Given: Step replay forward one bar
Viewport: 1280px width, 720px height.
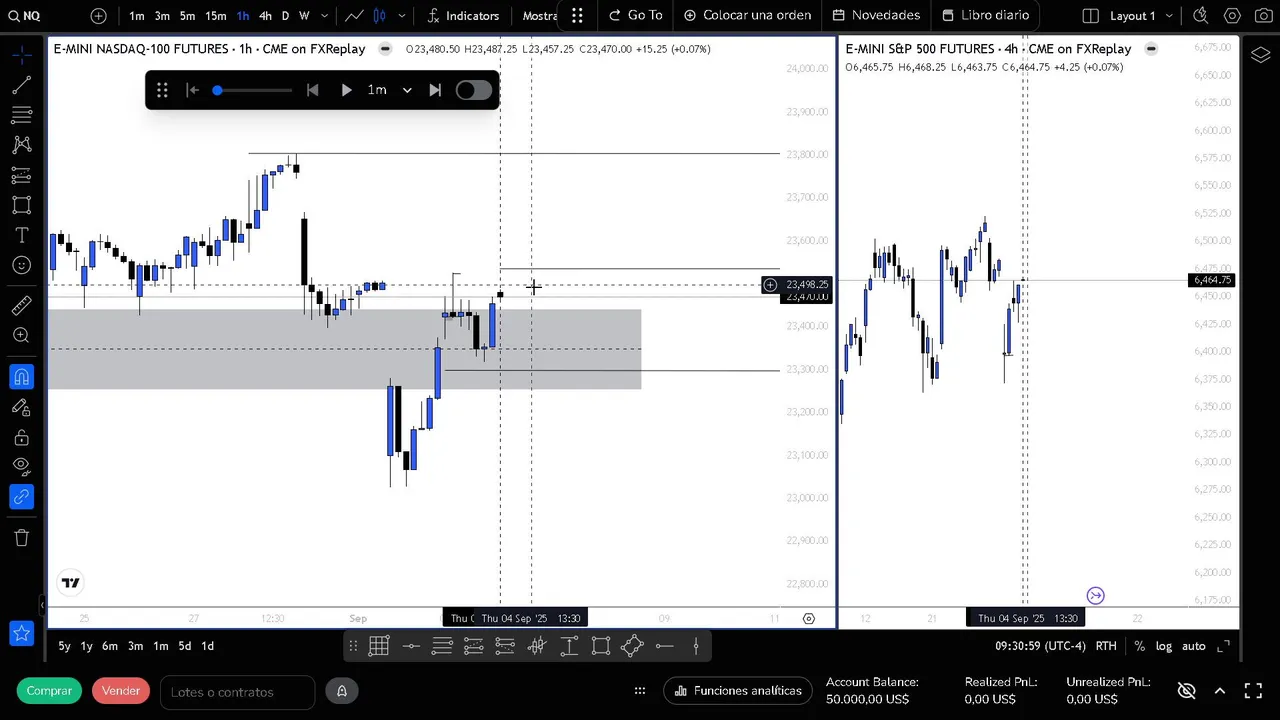Looking at the screenshot, I should click(435, 90).
